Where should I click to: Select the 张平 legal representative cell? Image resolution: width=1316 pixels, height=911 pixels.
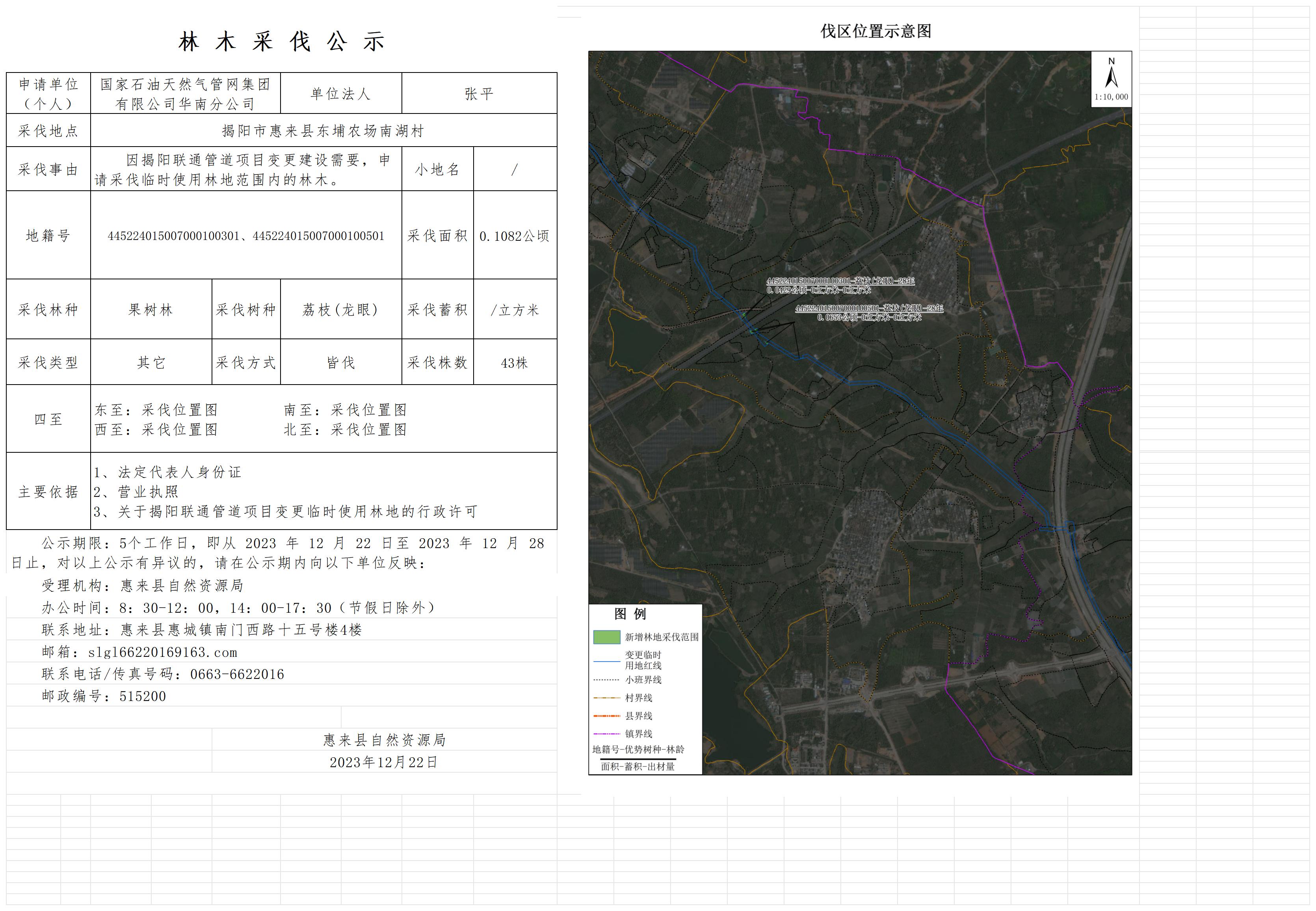coord(479,94)
